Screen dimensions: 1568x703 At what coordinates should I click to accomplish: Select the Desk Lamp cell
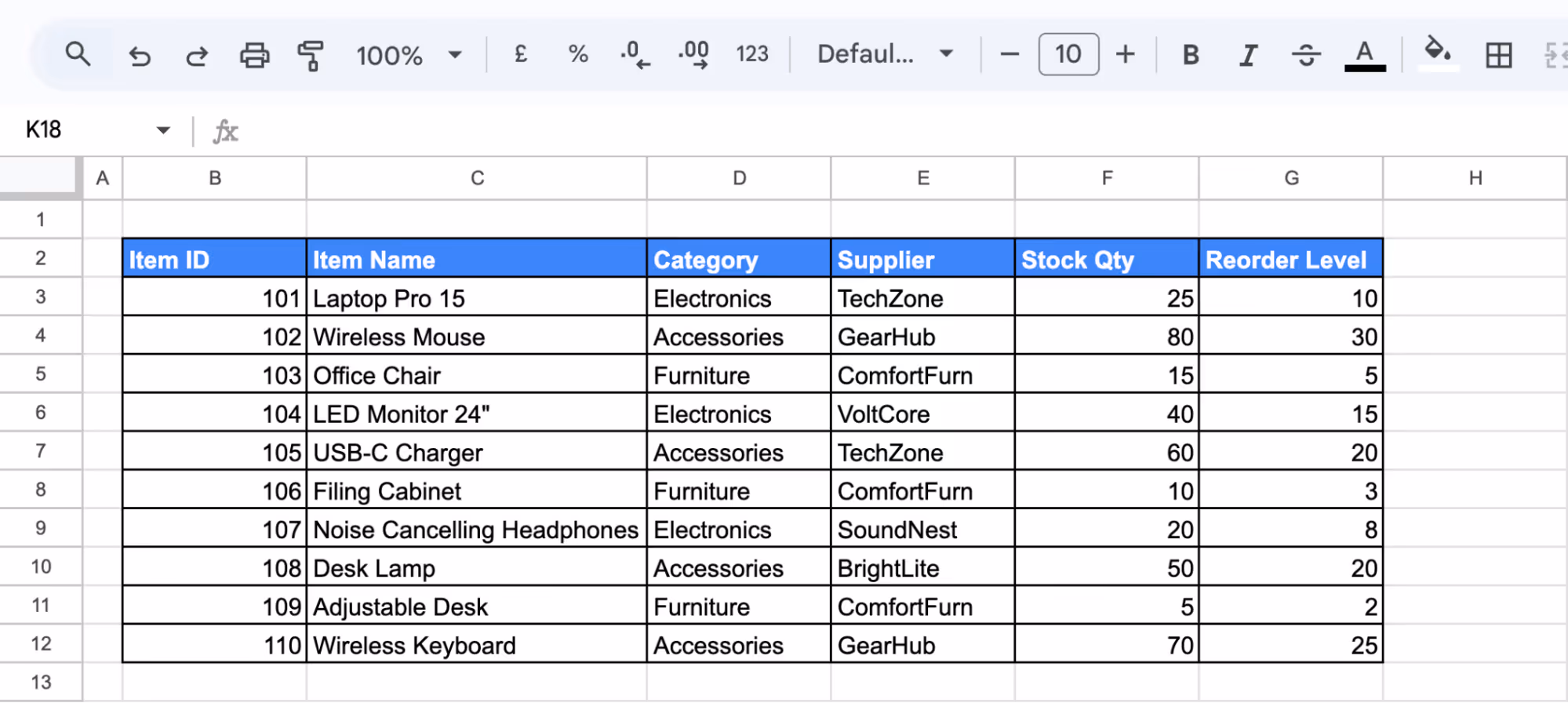pyautogui.click(x=477, y=567)
